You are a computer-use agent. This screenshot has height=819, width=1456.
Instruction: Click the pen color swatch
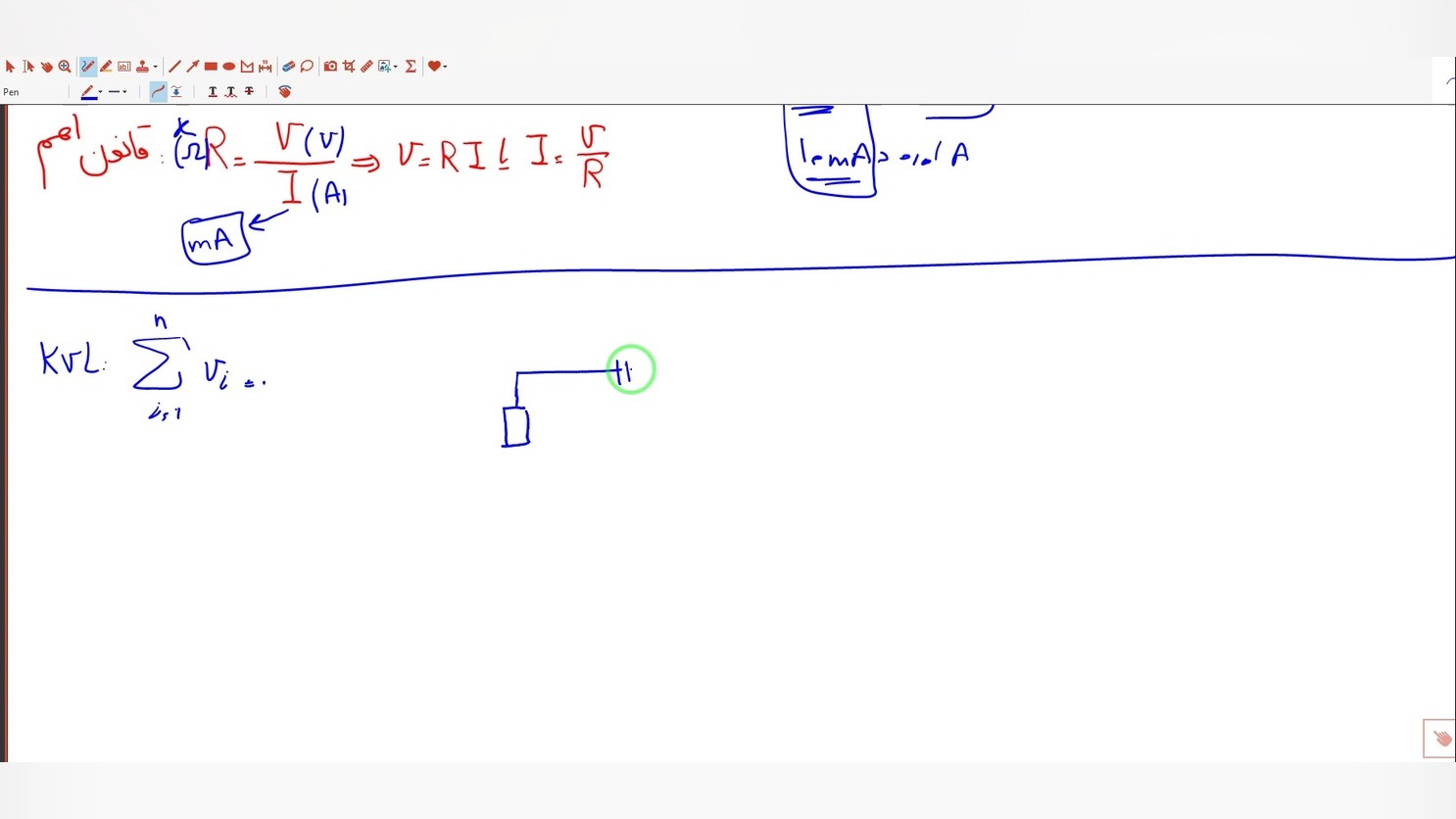(x=88, y=92)
